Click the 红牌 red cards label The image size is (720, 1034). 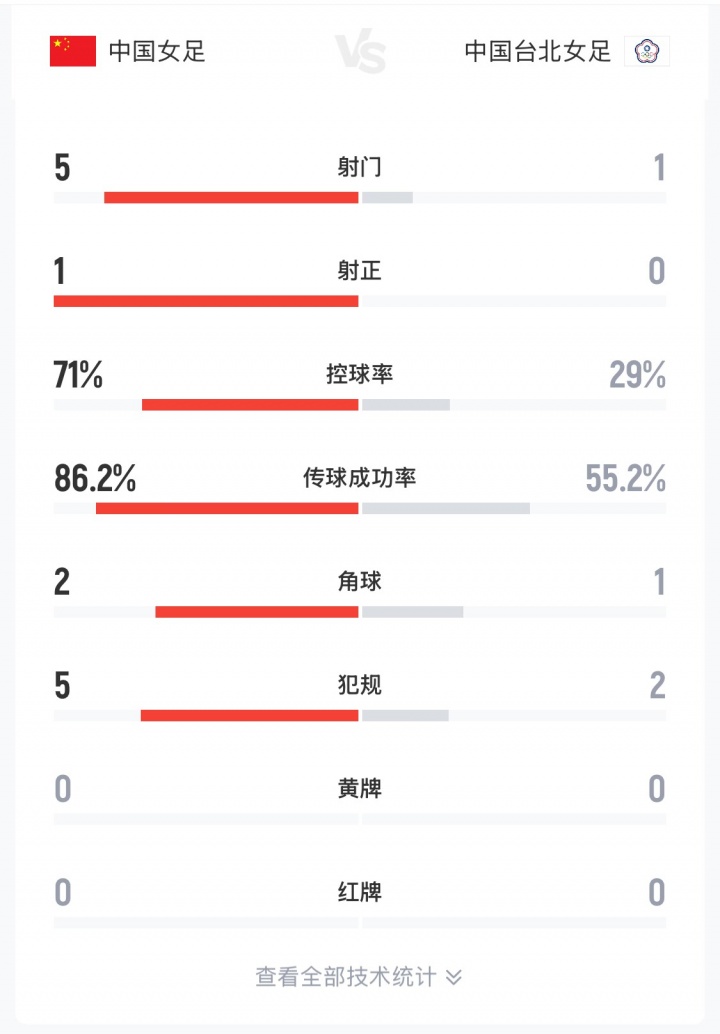[x=360, y=892]
